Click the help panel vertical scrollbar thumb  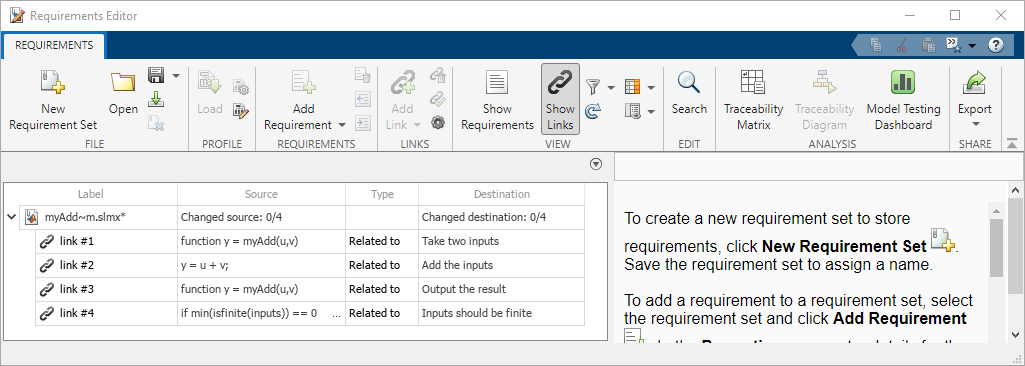click(x=996, y=247)
